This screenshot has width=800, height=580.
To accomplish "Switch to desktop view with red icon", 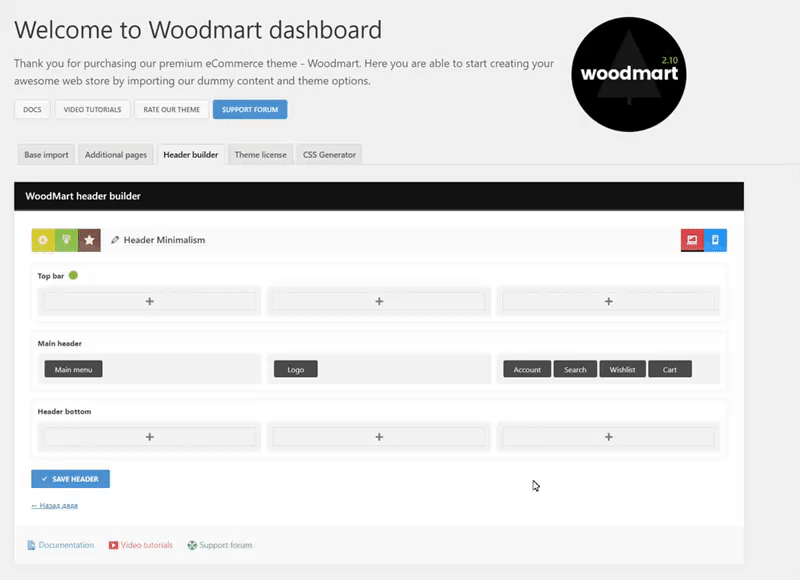I will [692, 240].
